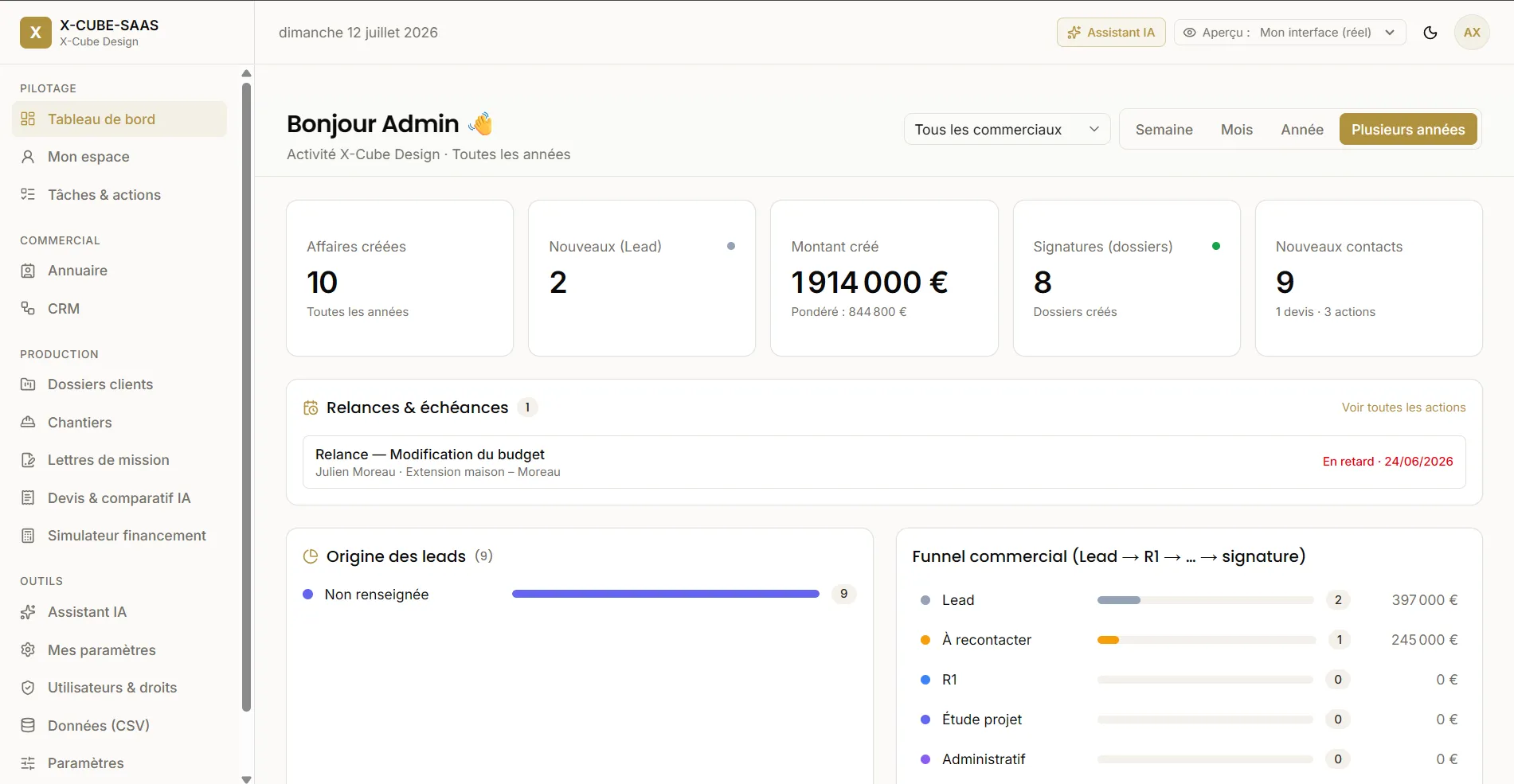Click the Lead funnel progress bar
This screenshot has height=784, width=1514.
click(1205, 600)
